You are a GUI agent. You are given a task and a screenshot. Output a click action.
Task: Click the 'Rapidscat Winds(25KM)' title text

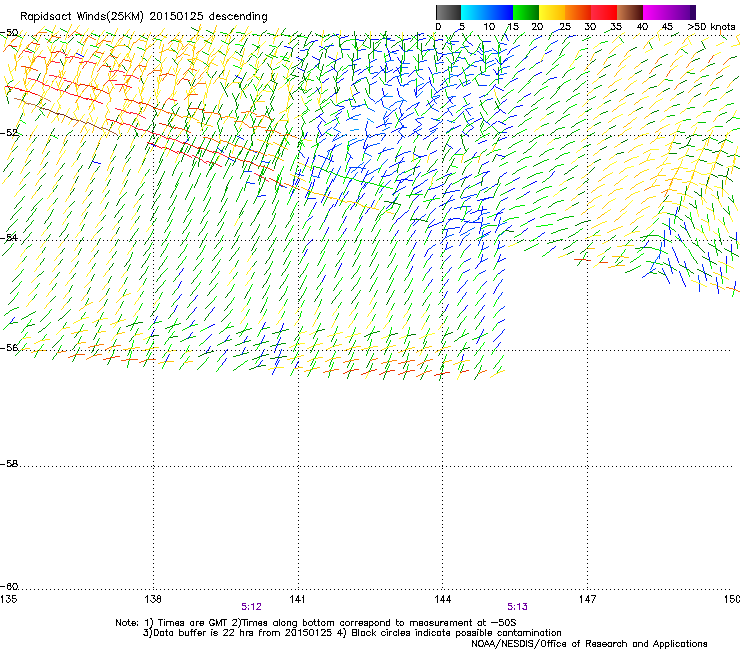point(82,17)
